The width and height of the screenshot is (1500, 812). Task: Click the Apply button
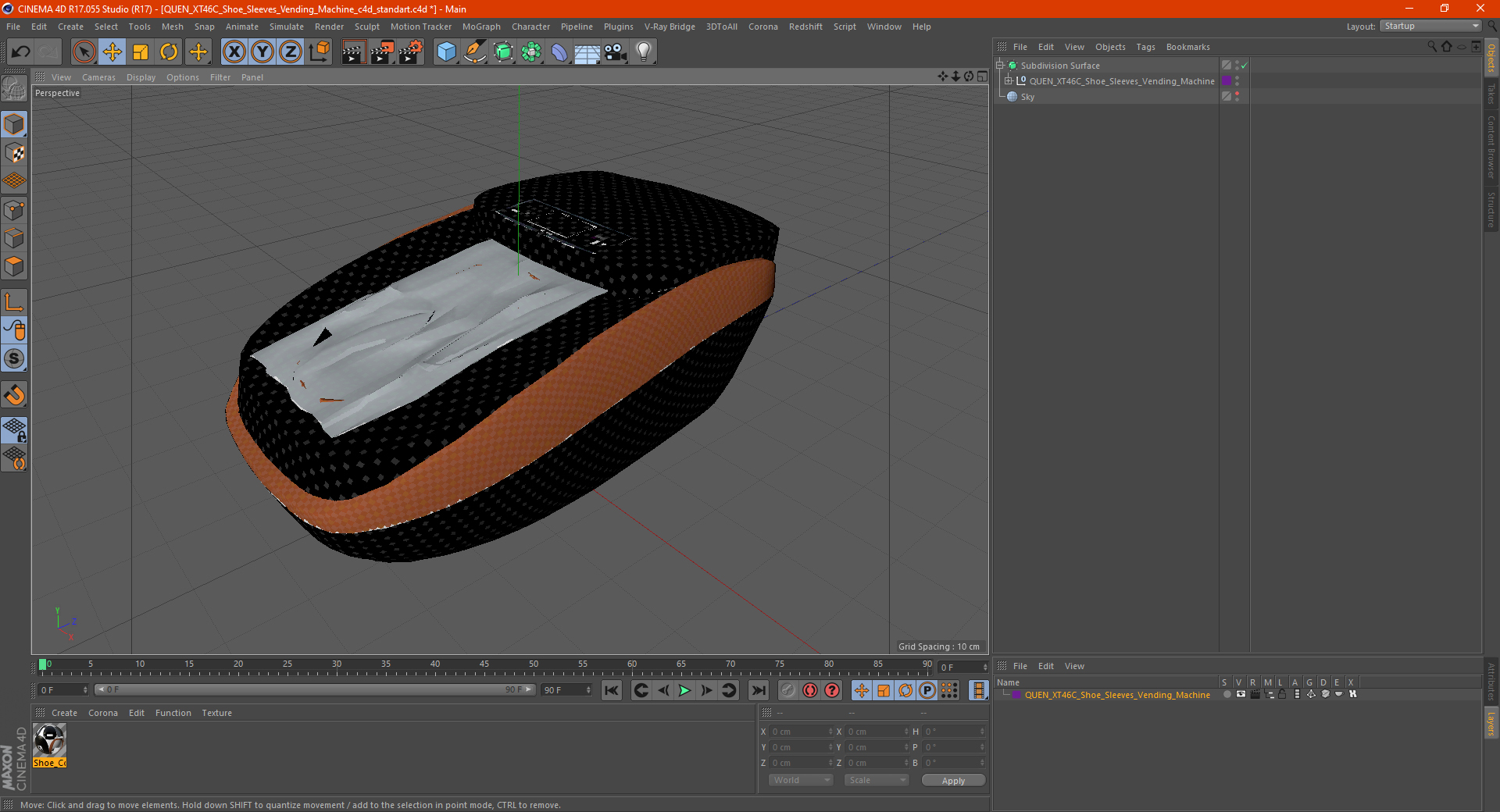(953, 780)
